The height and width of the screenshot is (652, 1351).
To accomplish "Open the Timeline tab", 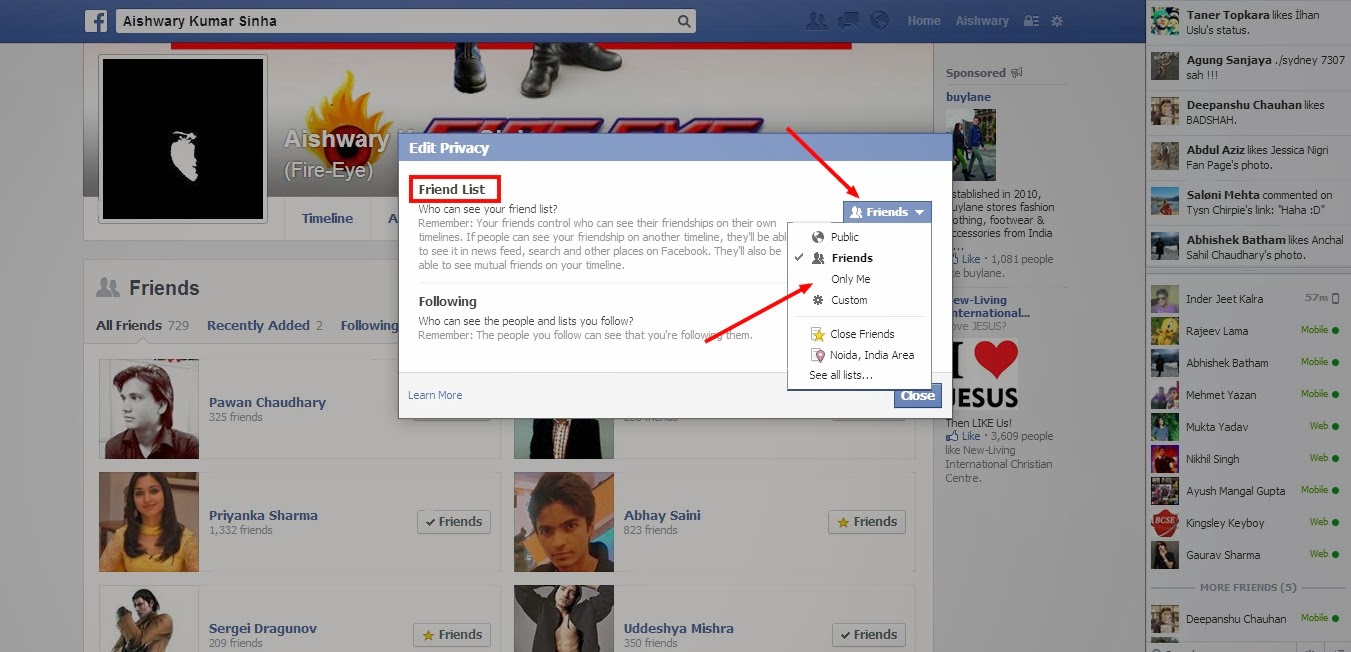I will point(327,218).
